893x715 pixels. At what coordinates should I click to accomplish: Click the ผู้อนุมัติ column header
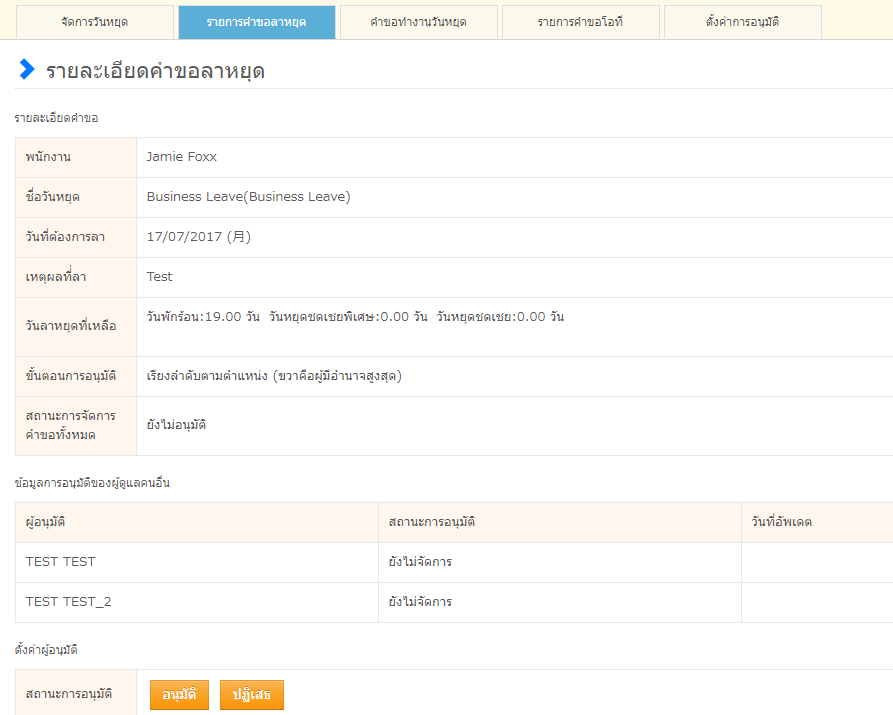click(x=45, y=522)
